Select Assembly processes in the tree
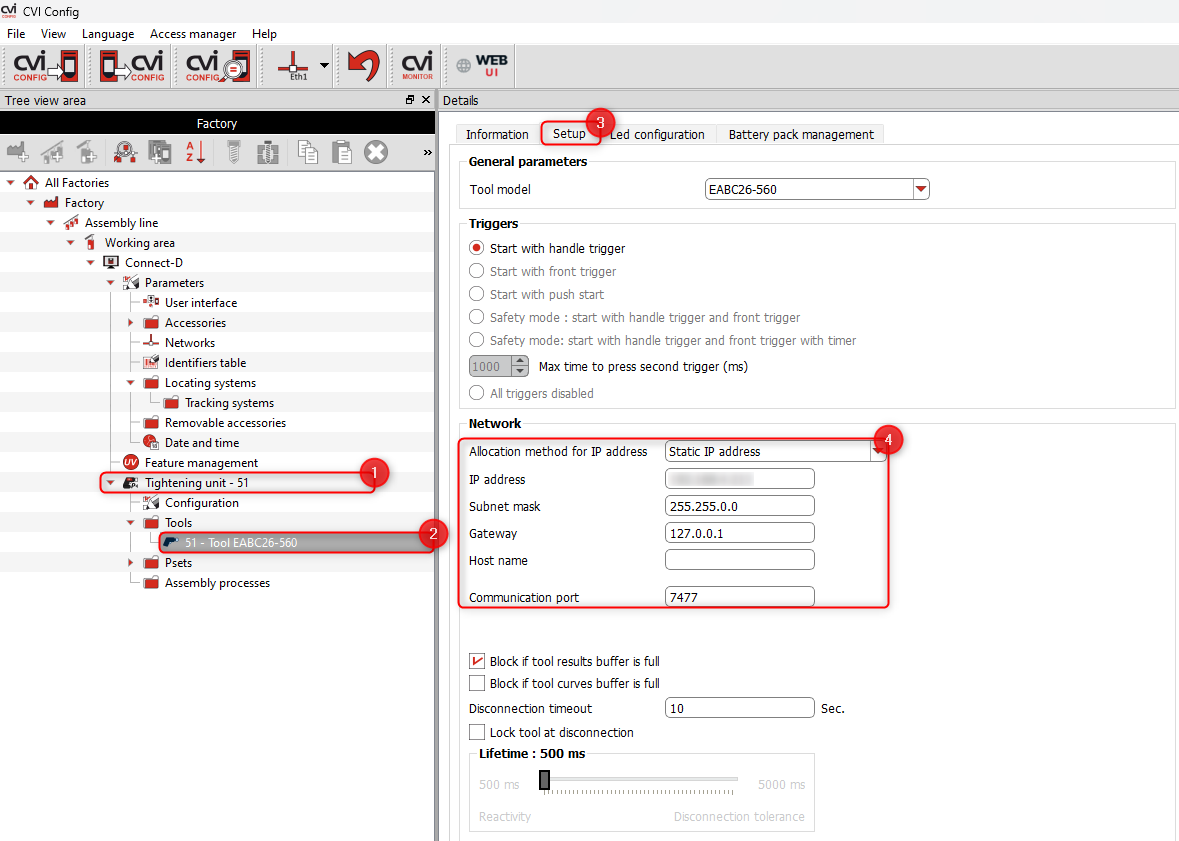Screen dimensions: 1179x841 [x=217, y=583]
